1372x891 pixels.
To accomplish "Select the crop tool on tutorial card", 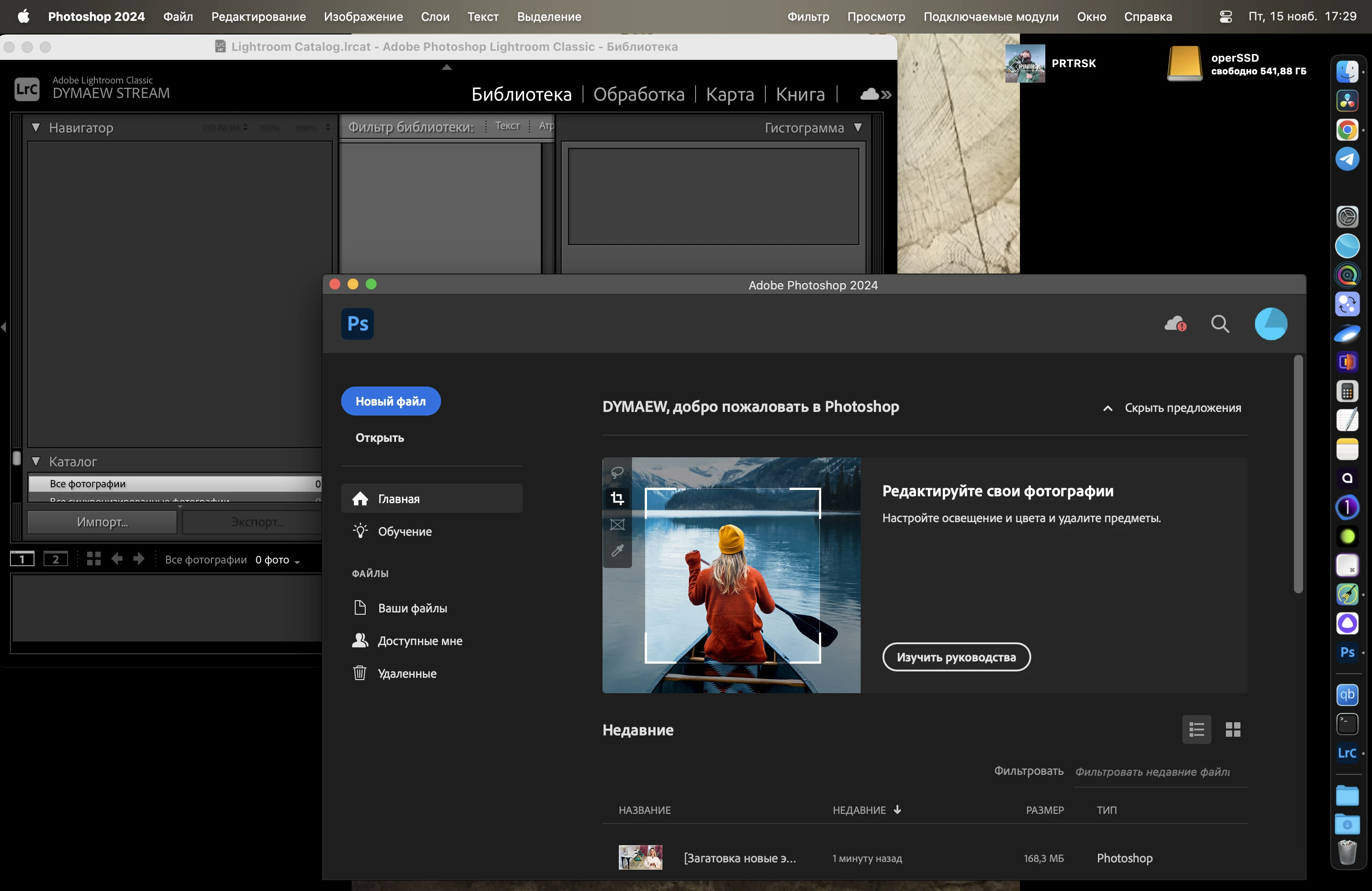I will (x=617, y=498).
